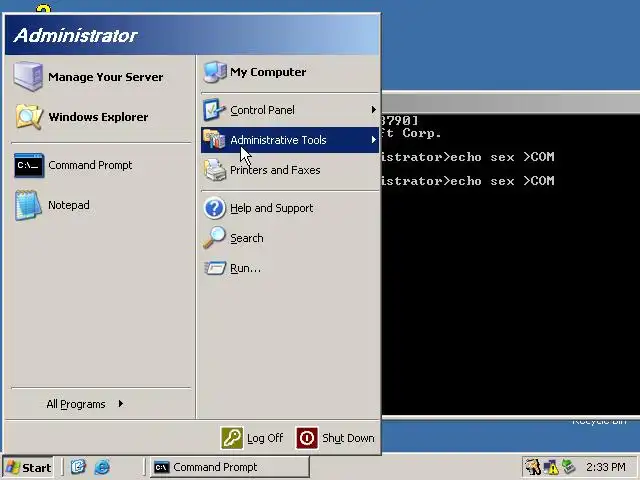Open the All Programs label
Image resolution: width=640 pixels, height=480 pixels.
tap(76, 404)
